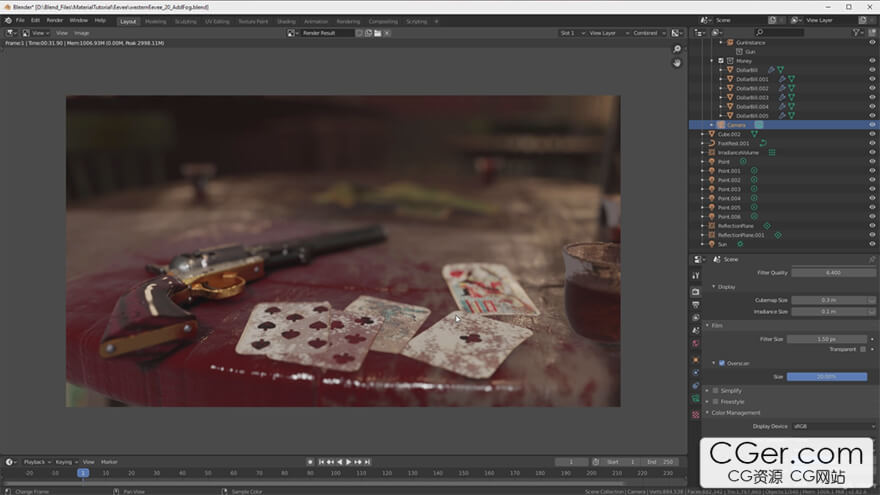Open the View Layer properties tab
The height and width of the screenshot is (495, 880).
695,318
